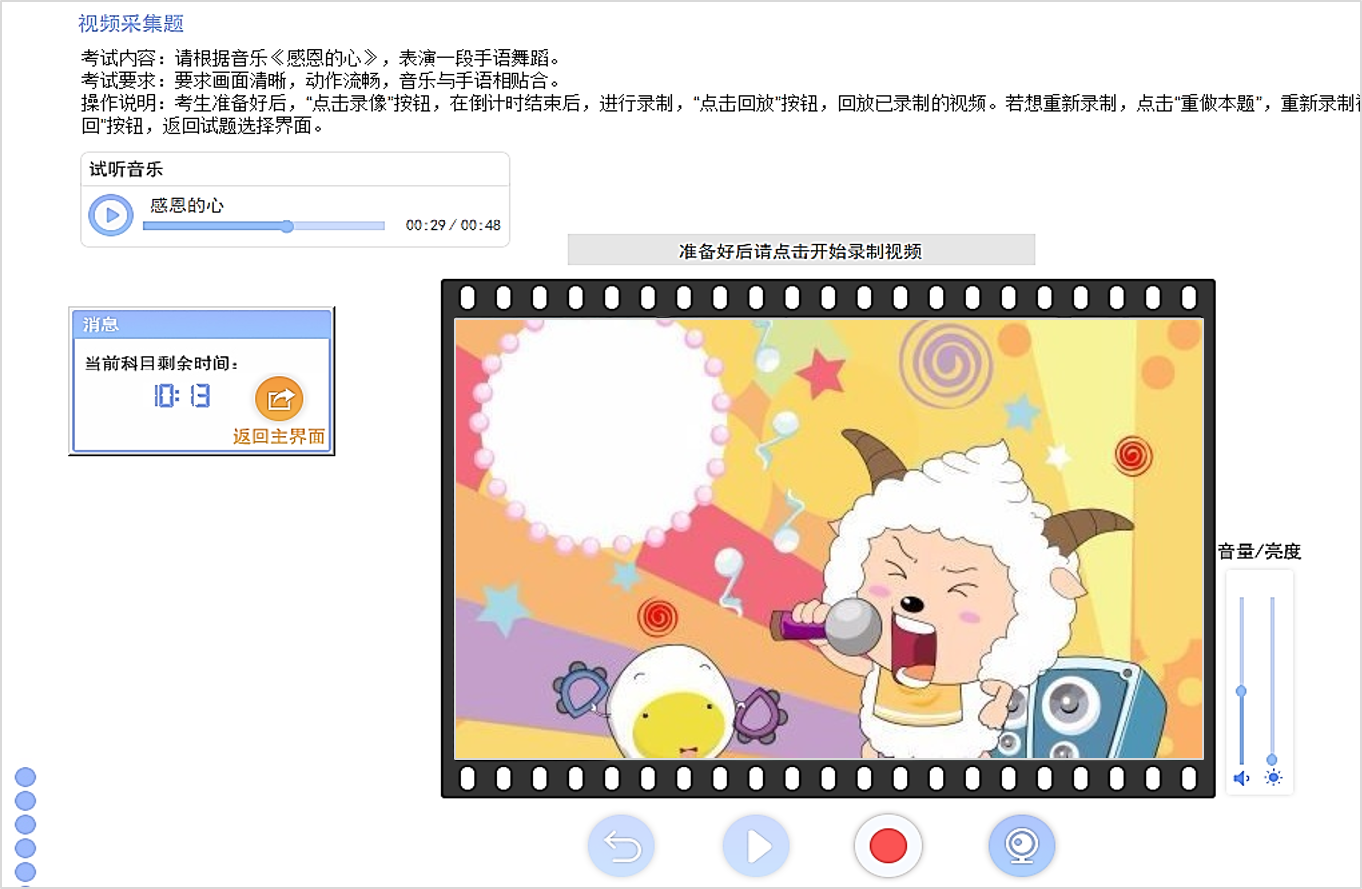Click the remaining time countdown digits
This screenshot has height=889, width=1362.
[x=183, y=396]
